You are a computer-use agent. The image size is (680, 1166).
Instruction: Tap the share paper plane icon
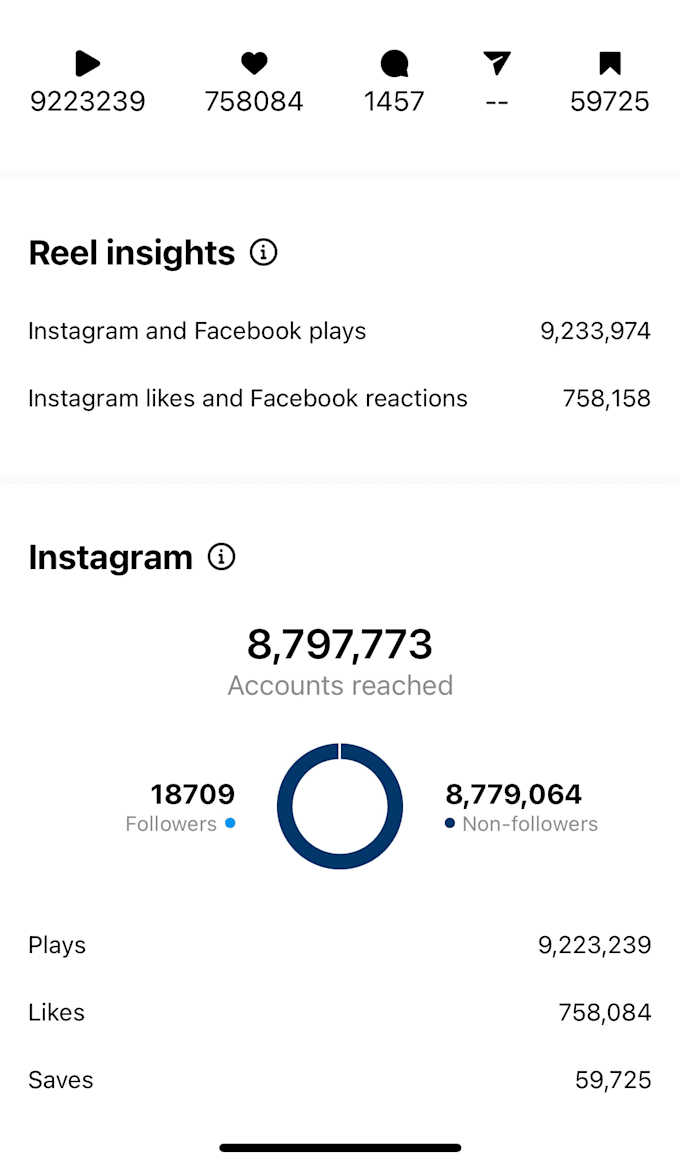click(x=497, y=63)
